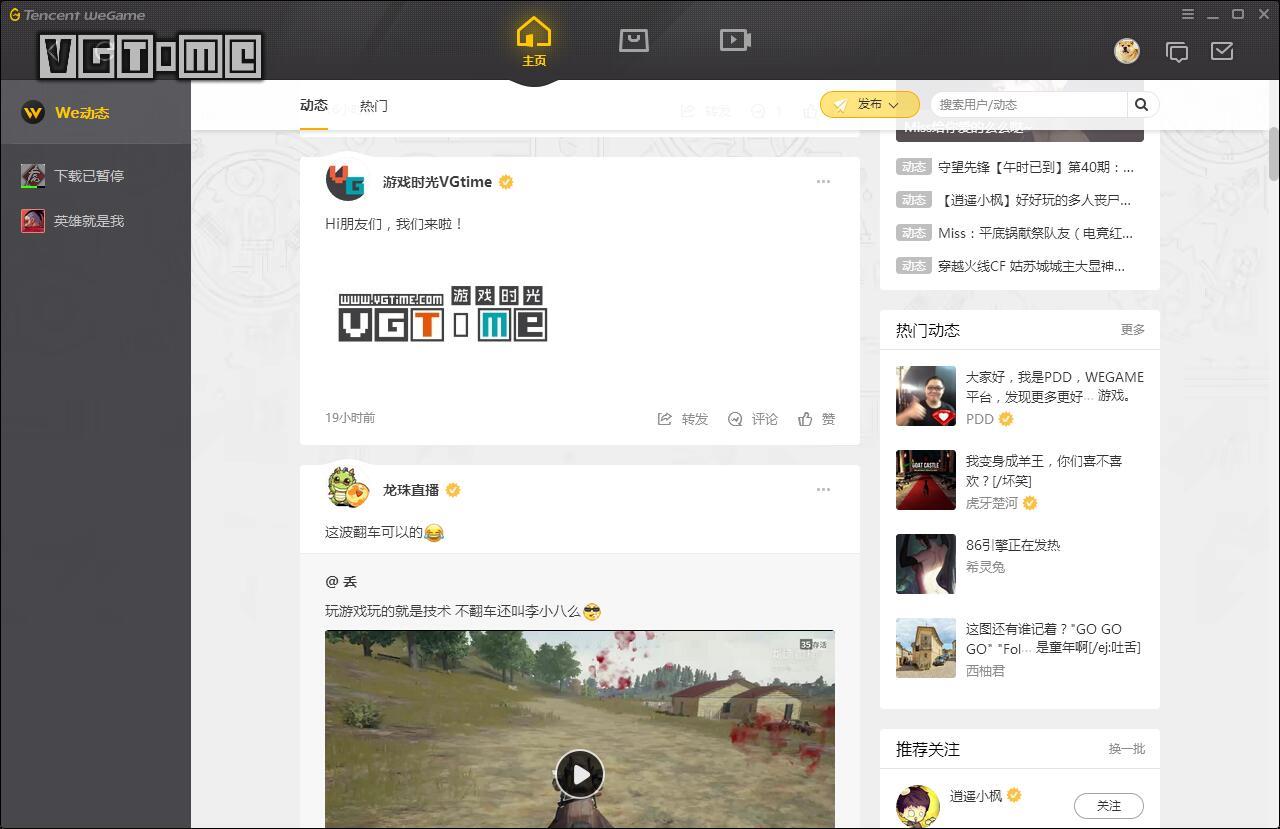1280x829 pixels.
Task: Open the more options menu on VGtime's post
Action: click(823, 181)
